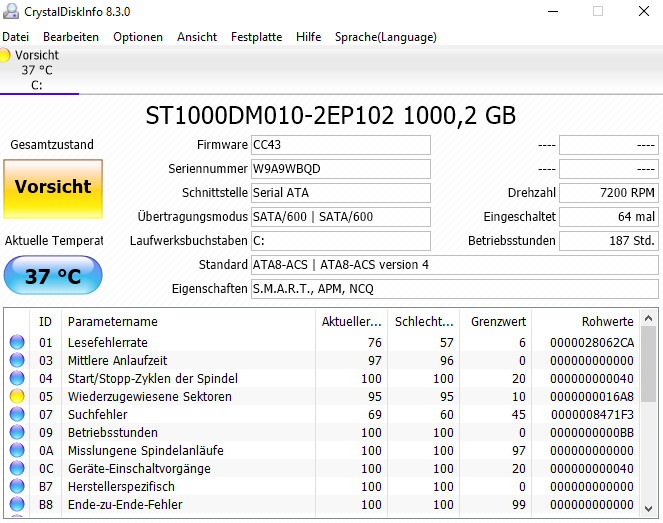Click the Übertragungsmodus field SATA/600
The width and height of the screenshot is (663, 523).
point(341,217)
